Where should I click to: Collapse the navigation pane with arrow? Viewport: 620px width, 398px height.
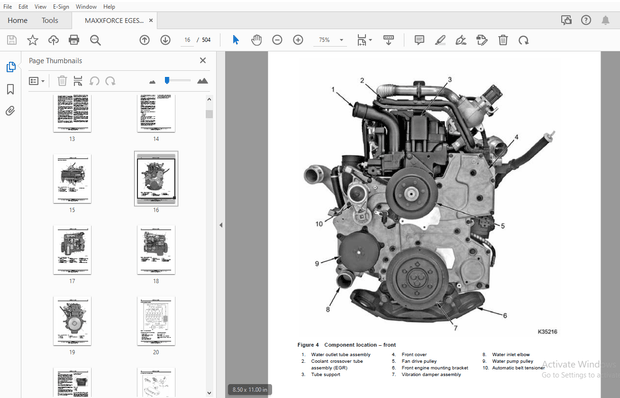(x=221, y=225)
